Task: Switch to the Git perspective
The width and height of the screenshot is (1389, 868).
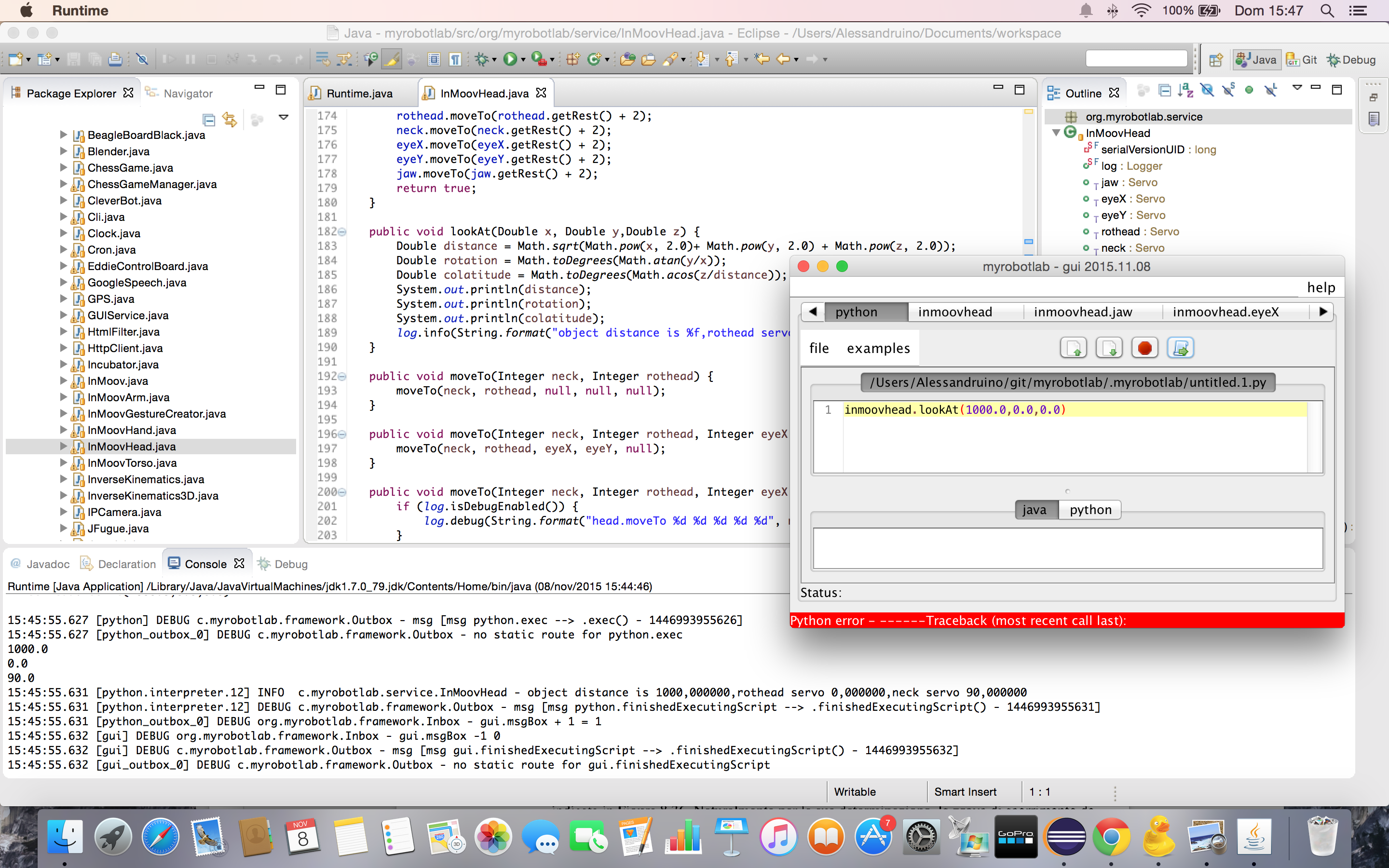Action: pyautogui.click(x=1302, y=60)
